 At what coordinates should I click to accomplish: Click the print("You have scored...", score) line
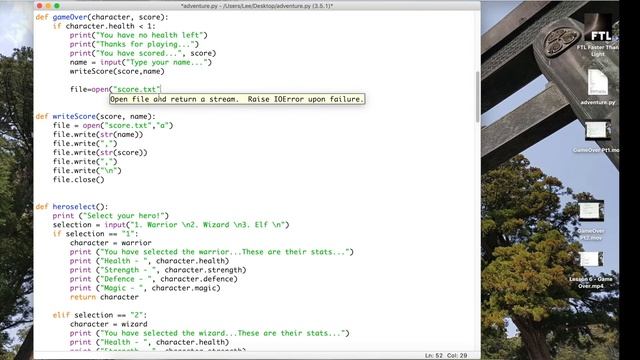143,53
